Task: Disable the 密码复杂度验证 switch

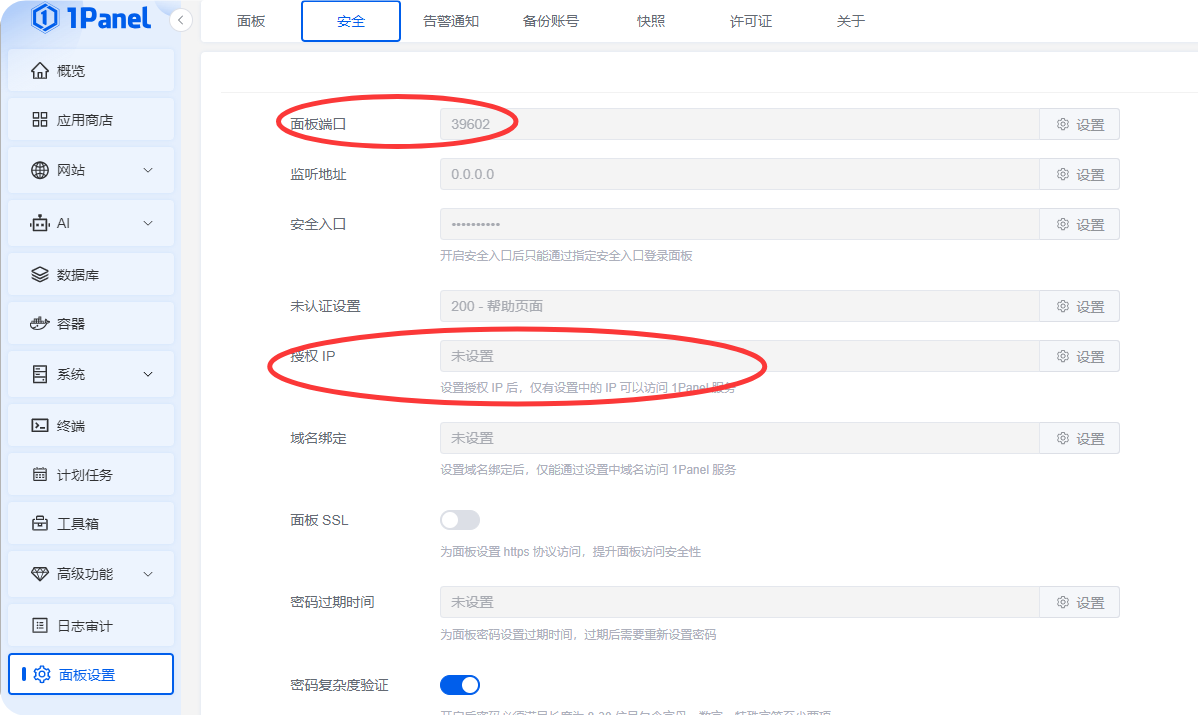Action: coord(460,685)
